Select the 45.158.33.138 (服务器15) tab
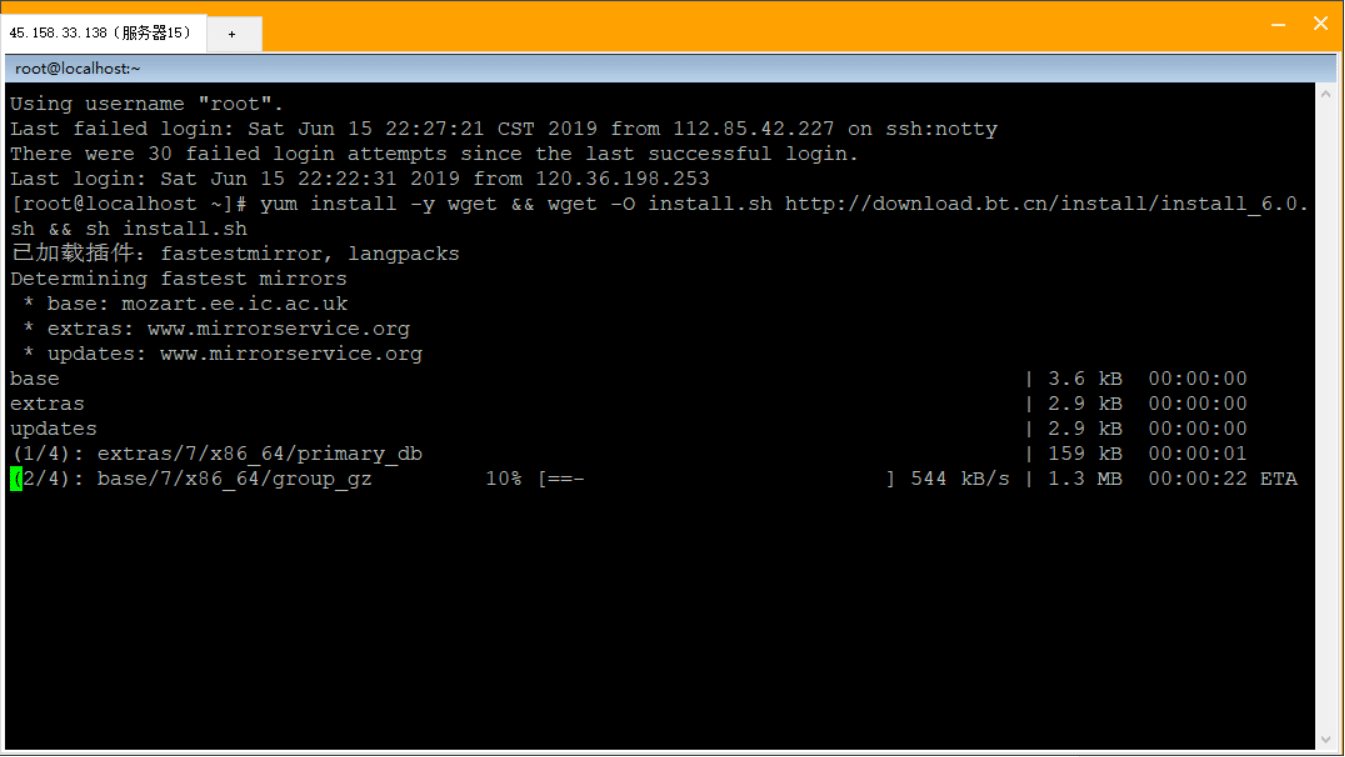1345x757 pixels. [101, 33]
